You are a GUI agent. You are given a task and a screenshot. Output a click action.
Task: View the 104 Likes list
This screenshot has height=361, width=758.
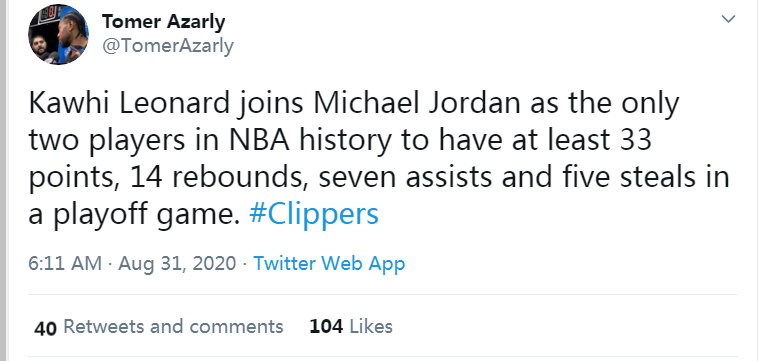[x=351, y=327]
